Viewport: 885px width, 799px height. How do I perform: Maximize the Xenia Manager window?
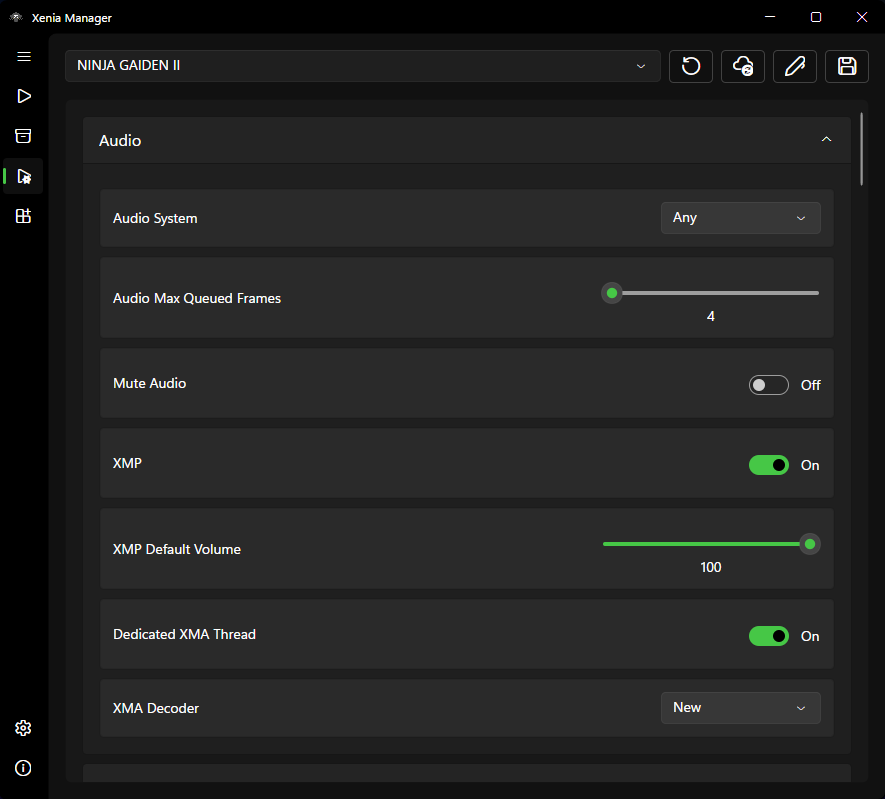[x=816, y=17]
